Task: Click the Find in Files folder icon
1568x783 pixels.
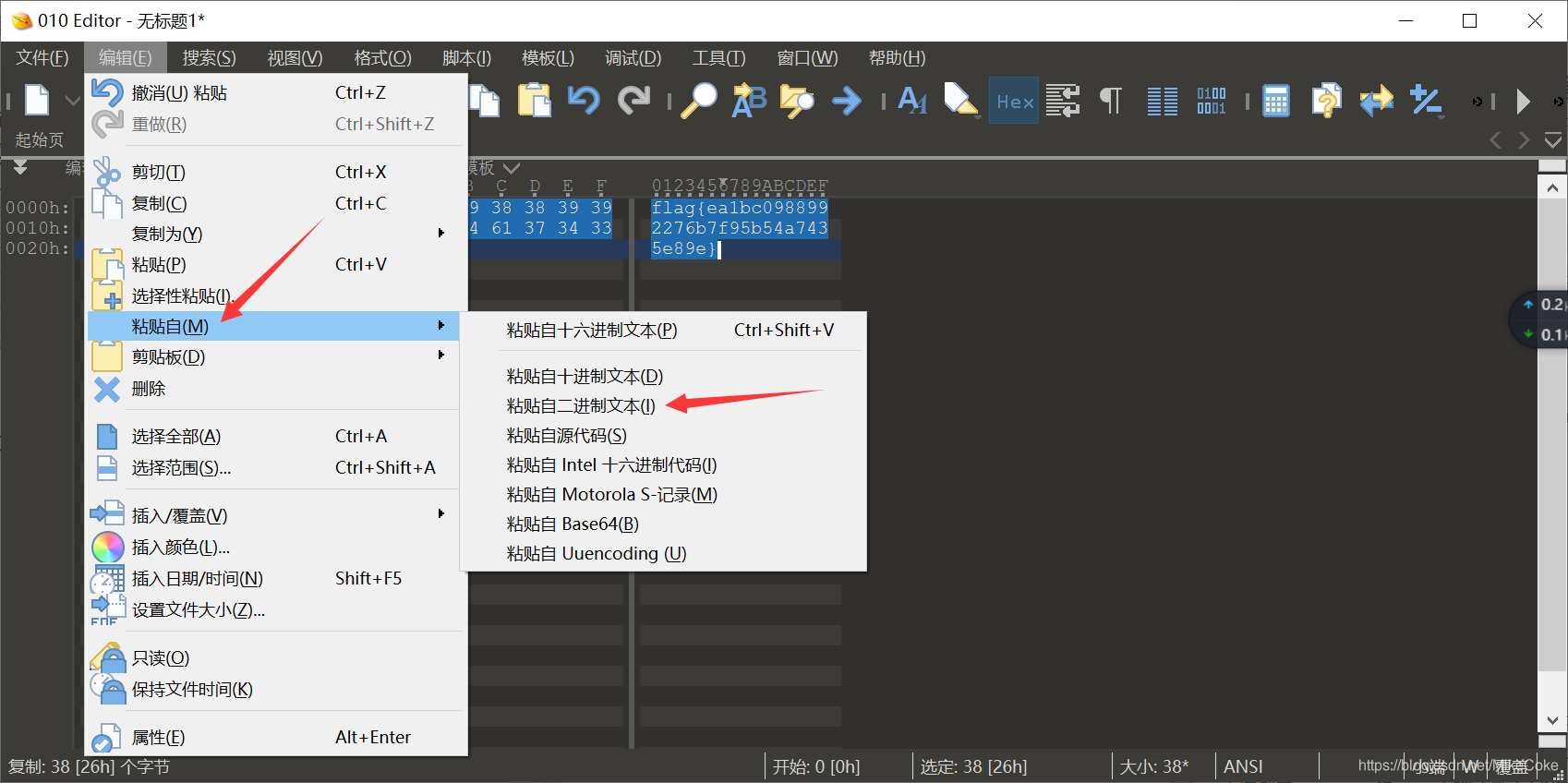Action: pyautogui.click(x=797, y=100)
